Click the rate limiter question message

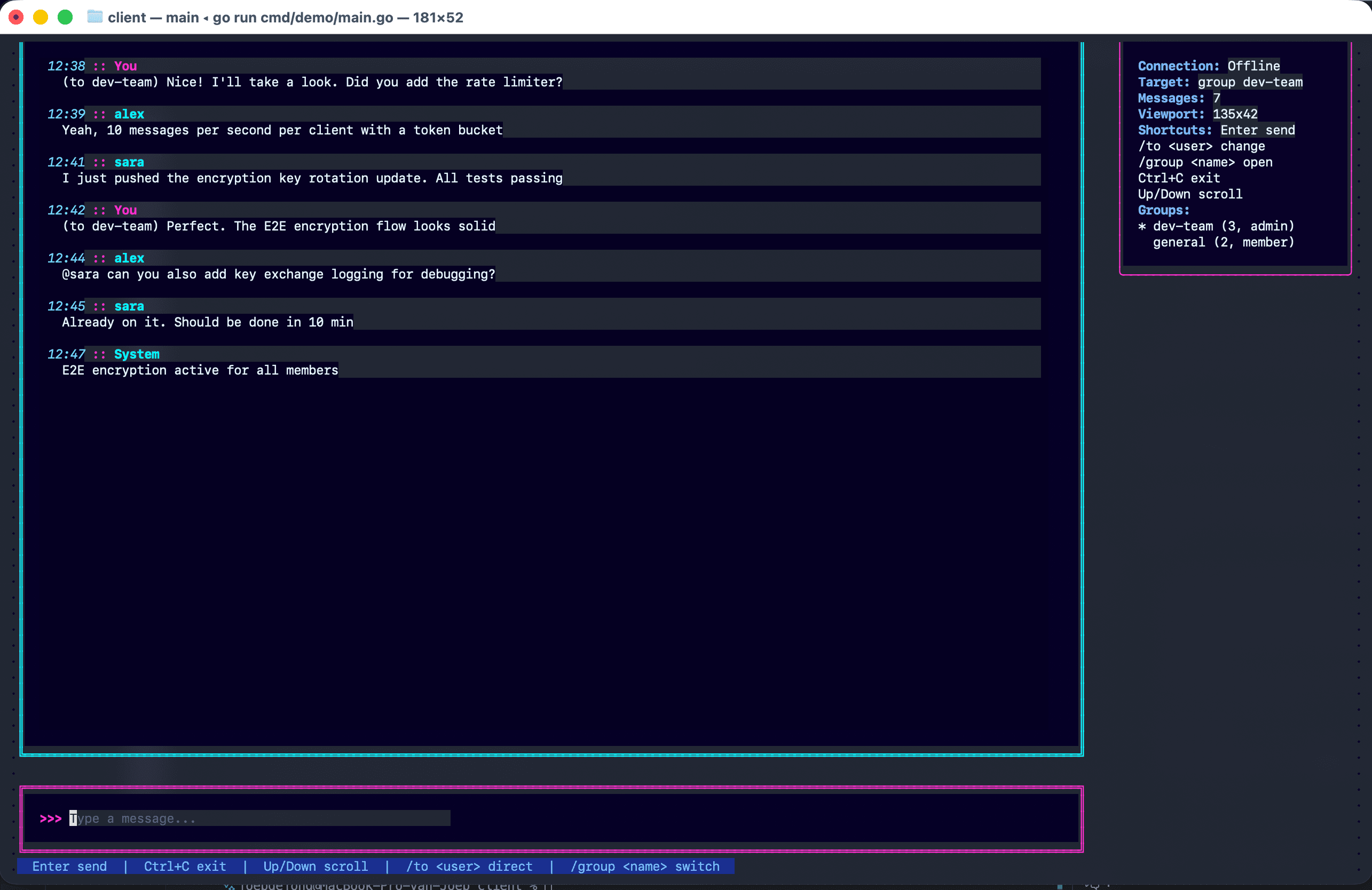tap(312, 82)
